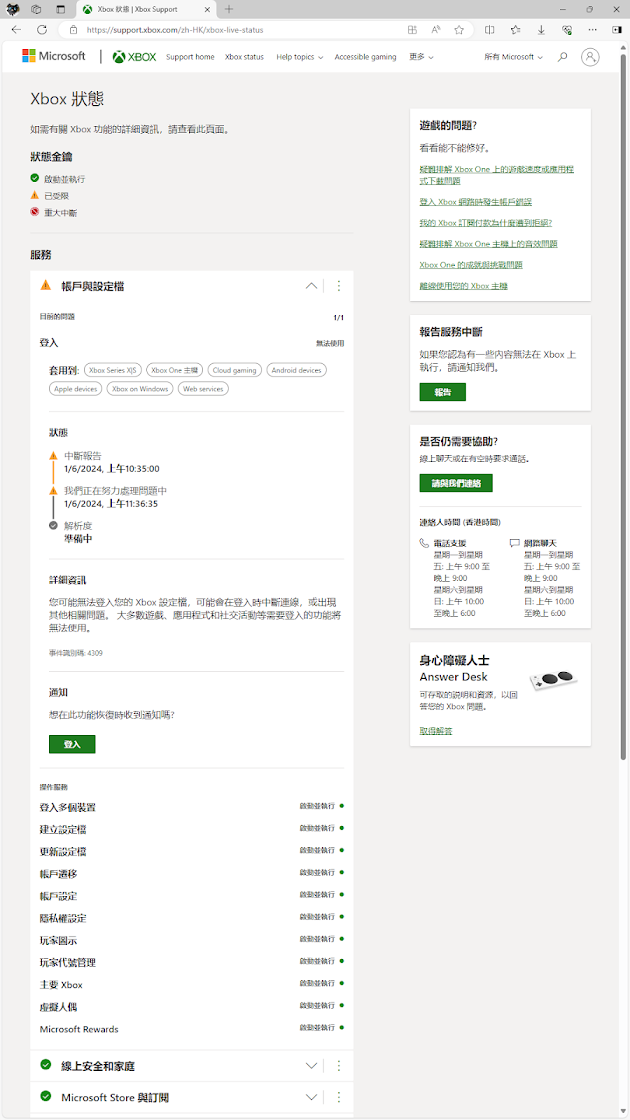
Task: Open split screen icon
Action: click(490, 30)
